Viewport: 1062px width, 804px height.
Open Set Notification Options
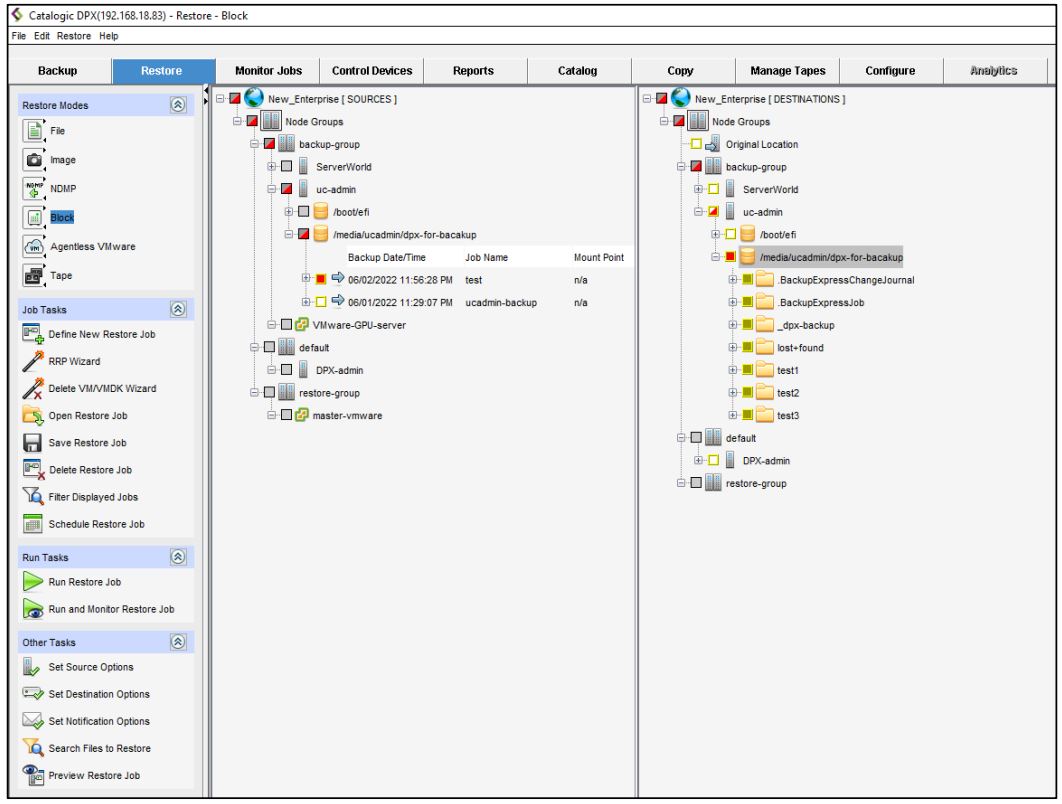tap(31, 721)
